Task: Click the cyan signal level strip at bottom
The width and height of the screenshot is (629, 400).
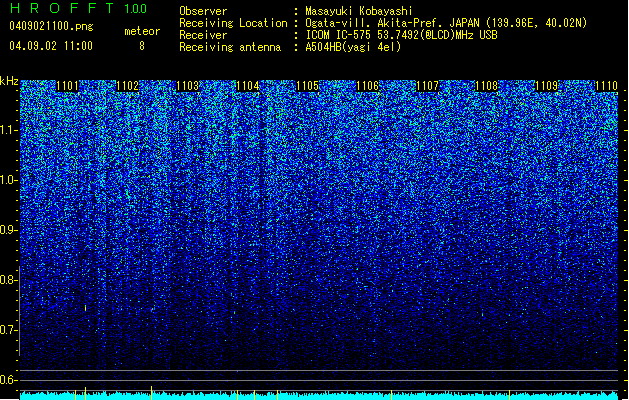Action: (x=319, y=396)
